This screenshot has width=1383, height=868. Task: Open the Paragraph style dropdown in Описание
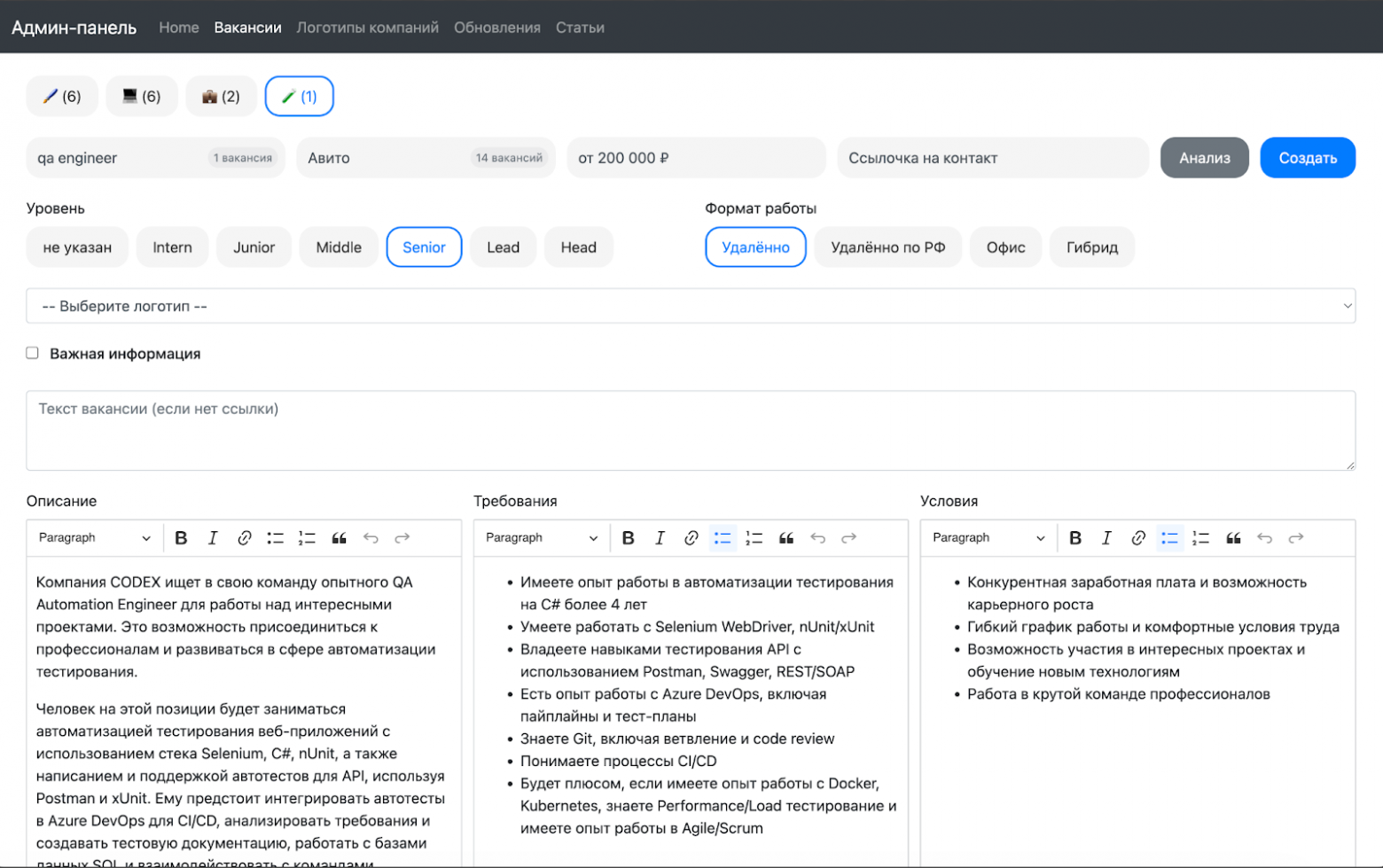(92, 537)
